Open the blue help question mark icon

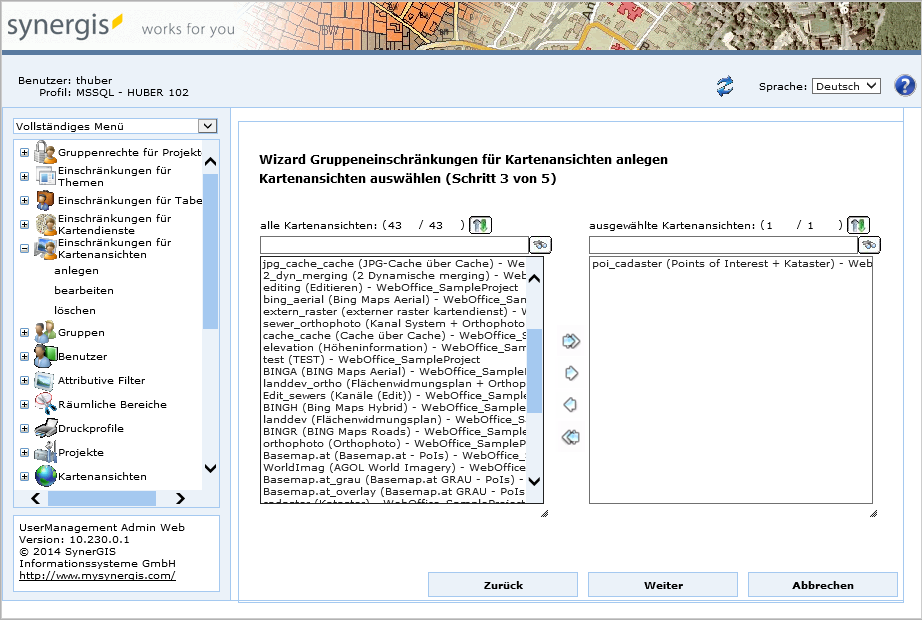point(904,85)
